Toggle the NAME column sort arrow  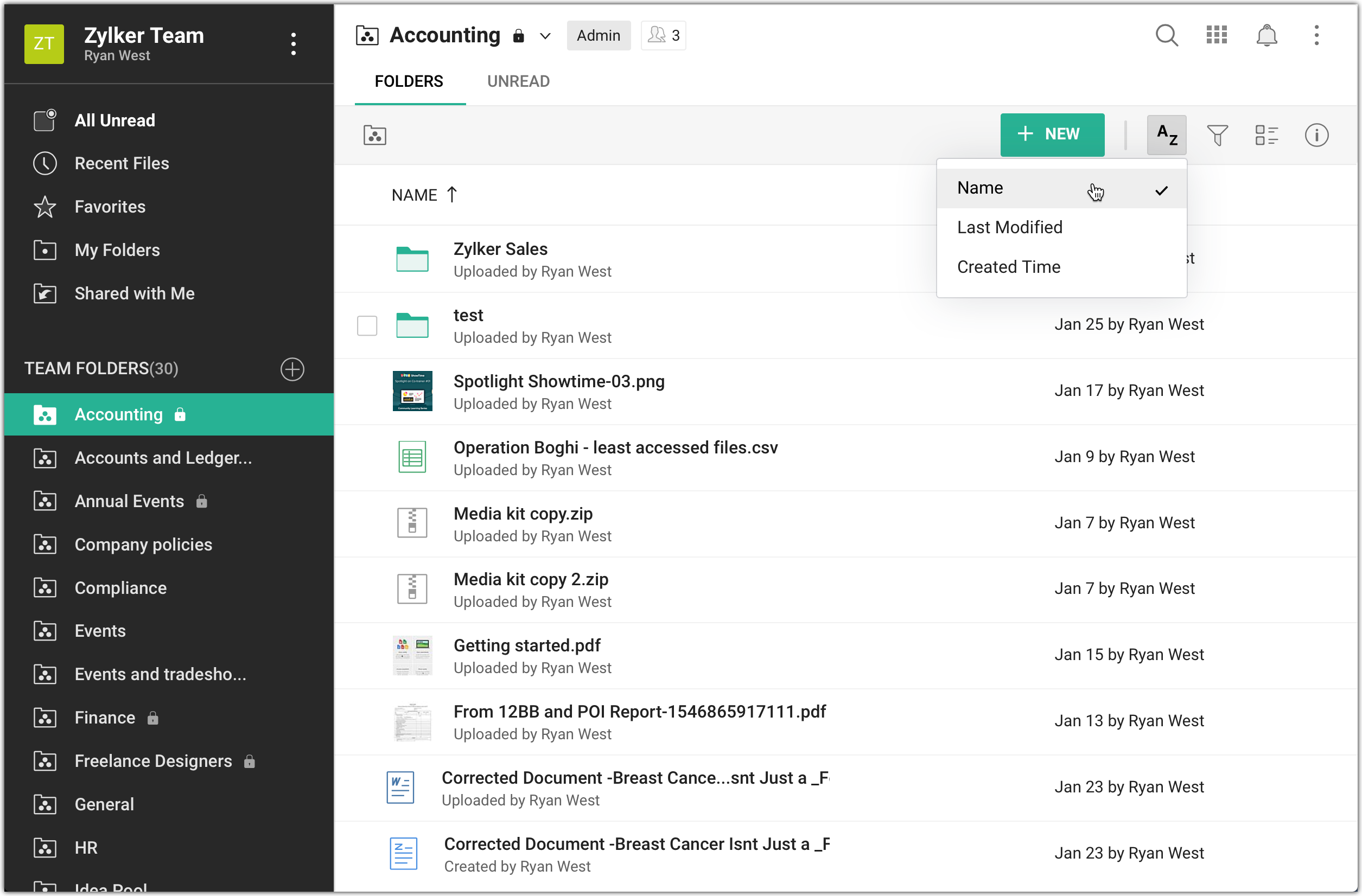point(451,195)
